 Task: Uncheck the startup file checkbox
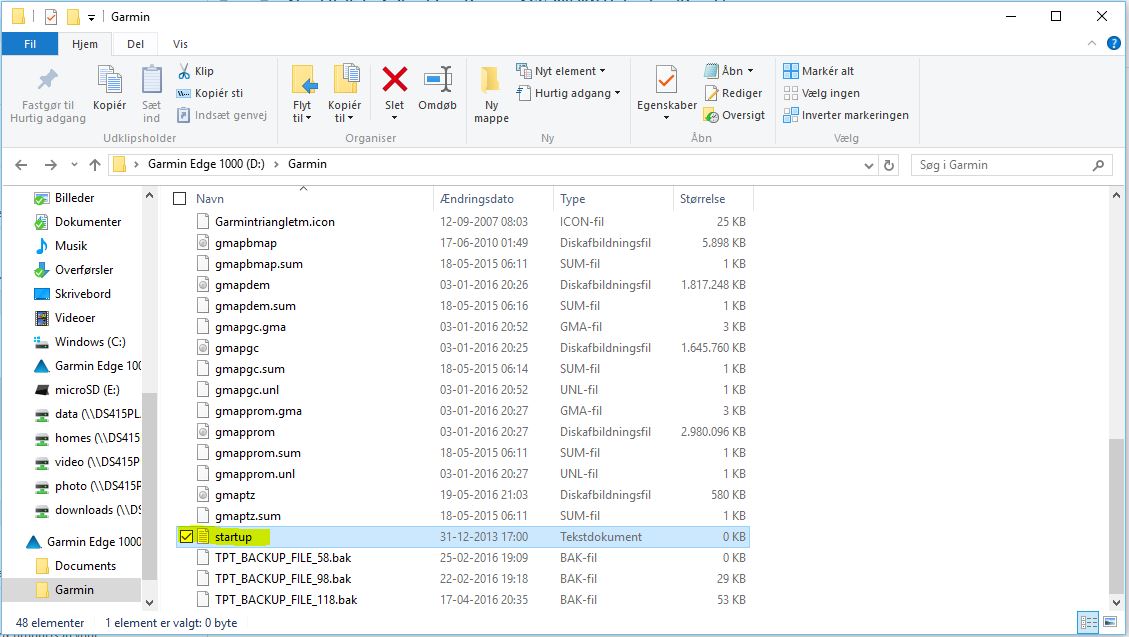click(186, 537)
